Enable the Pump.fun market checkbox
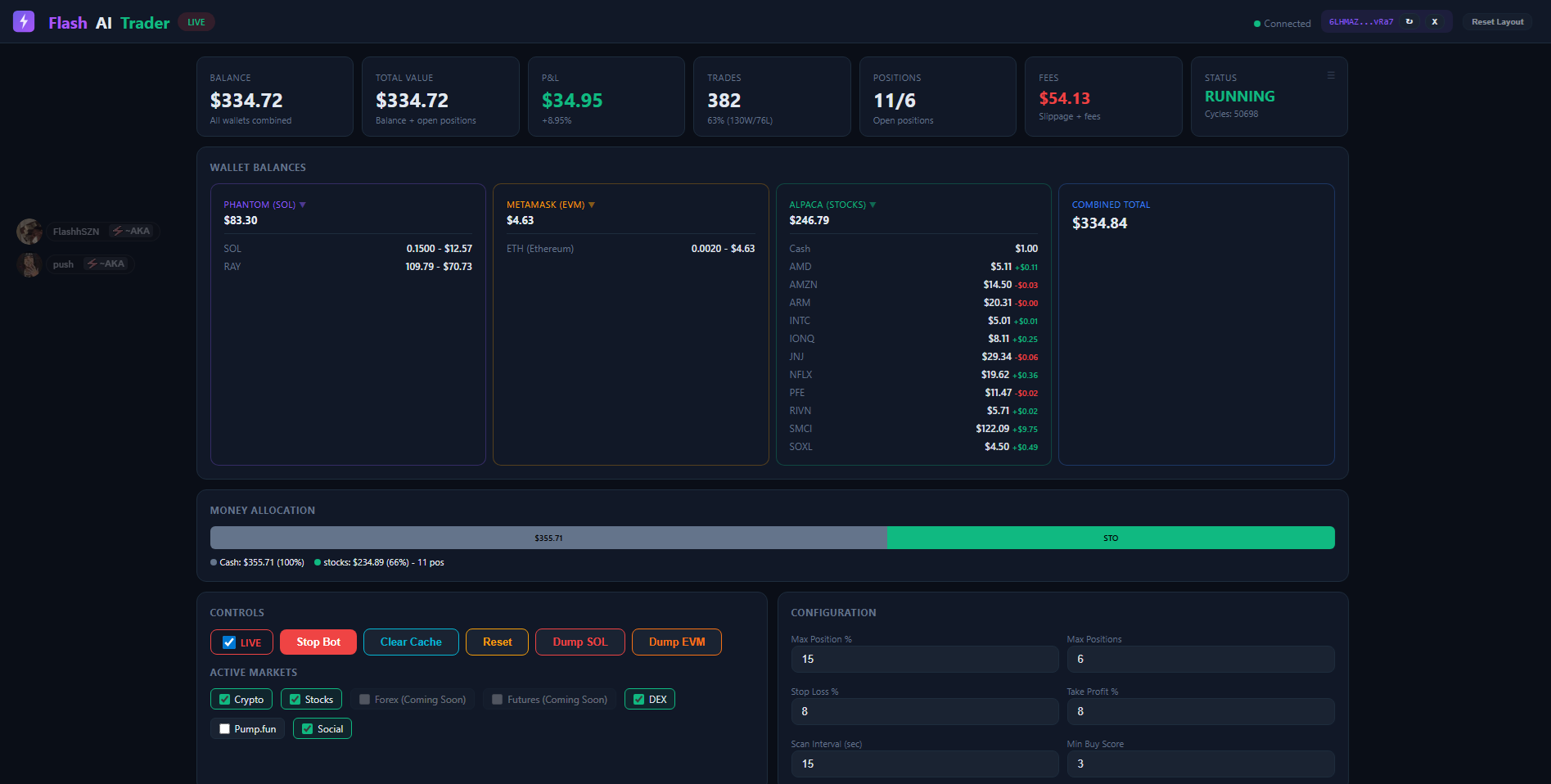Screen dimensions: 1551x784 point(224,729)
